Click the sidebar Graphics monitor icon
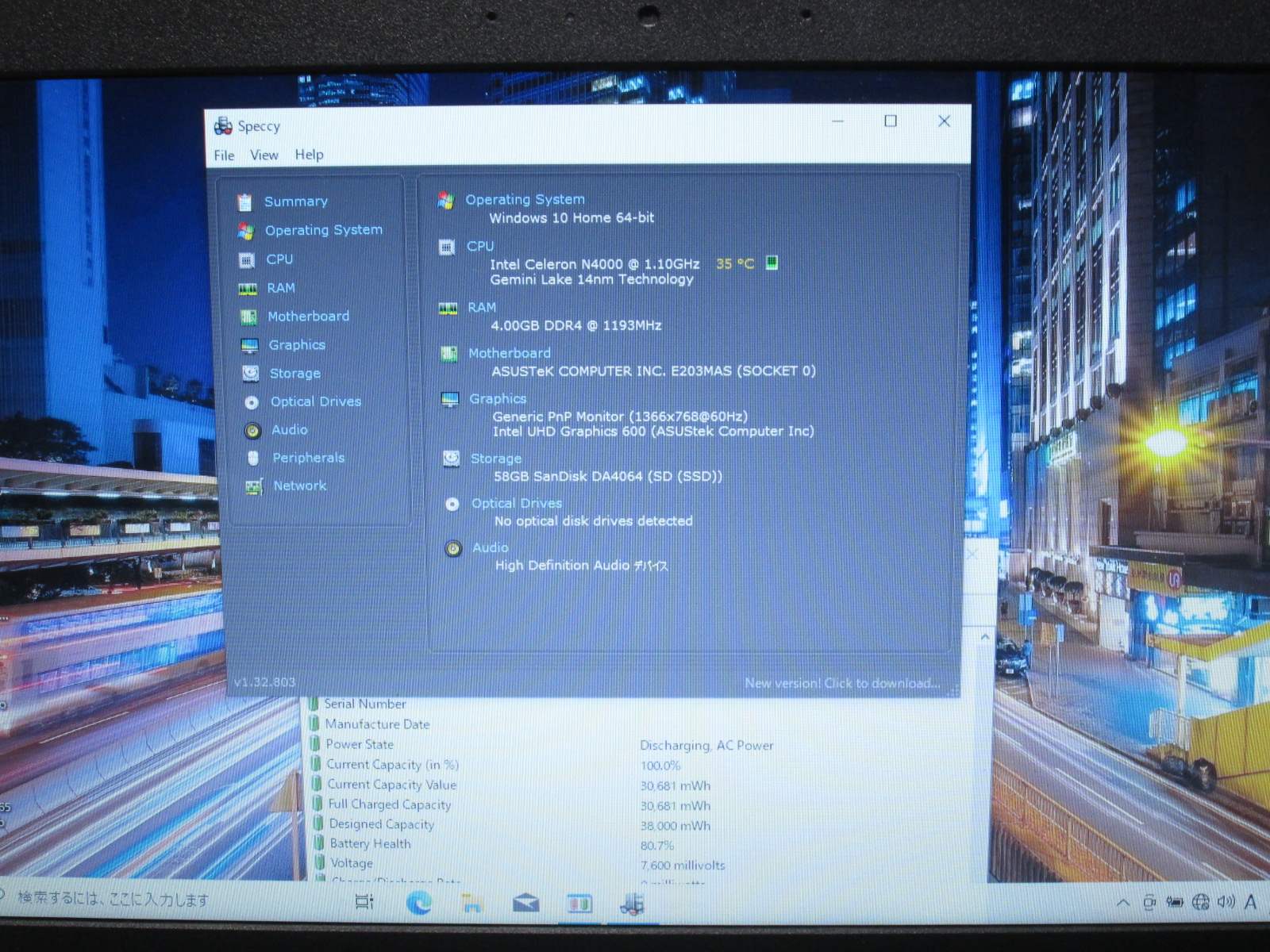Image resolution: width=1270 pixels, height=952 pixels. pyautogui.click(x=249, y=346)
